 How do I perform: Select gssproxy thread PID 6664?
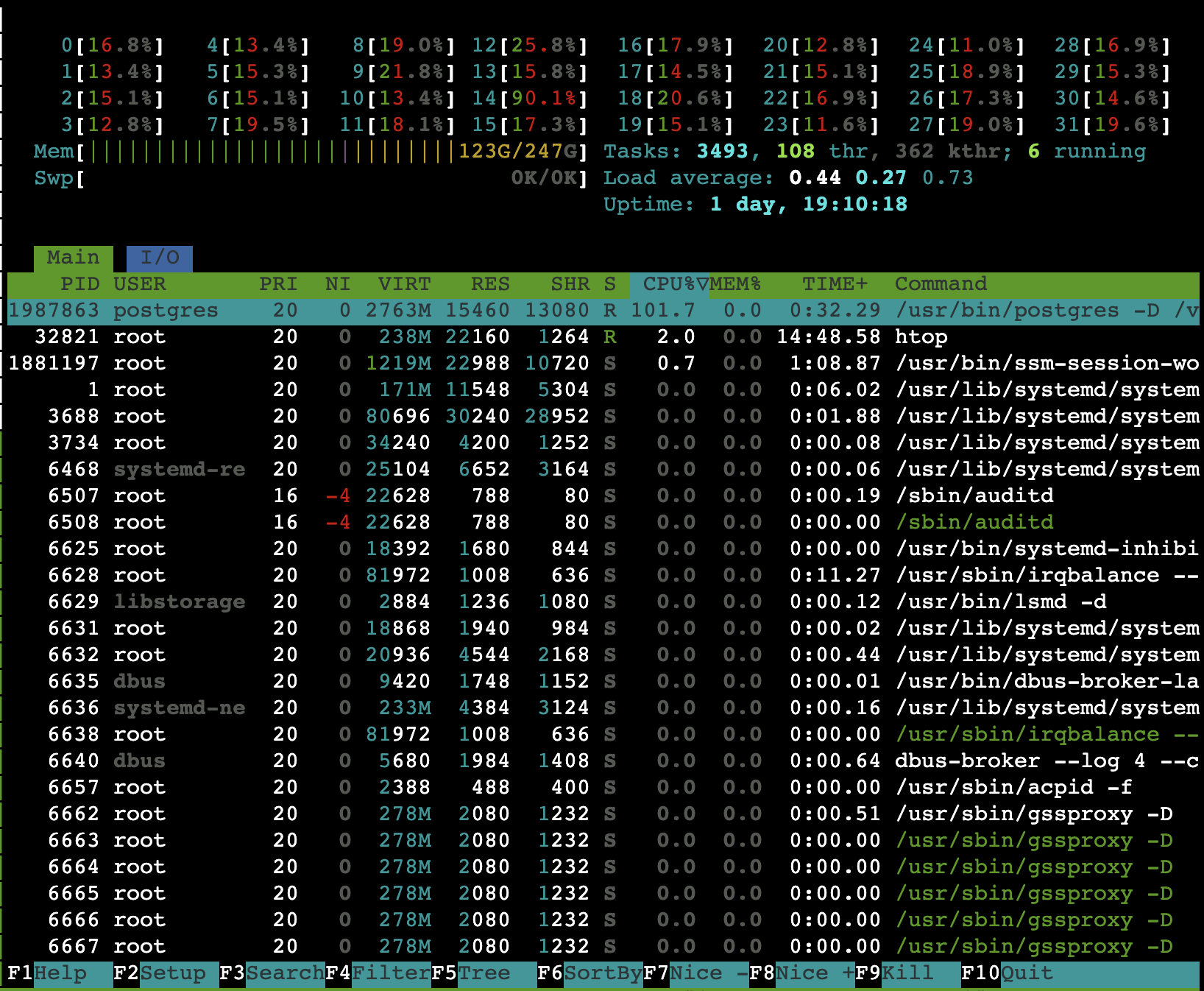pos(603,867)
